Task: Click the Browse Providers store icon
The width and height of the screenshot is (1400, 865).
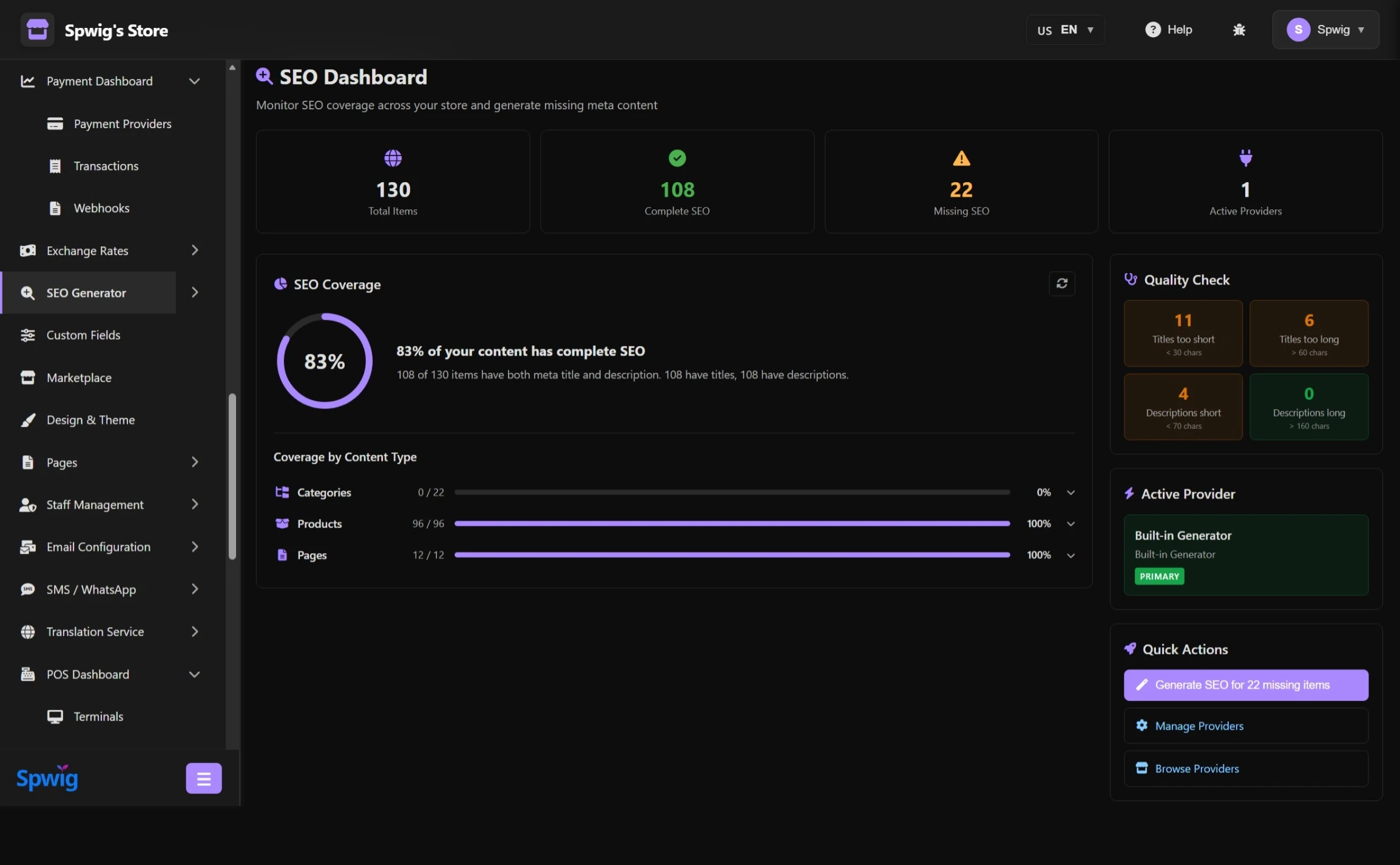Action: click(1141, 768)
